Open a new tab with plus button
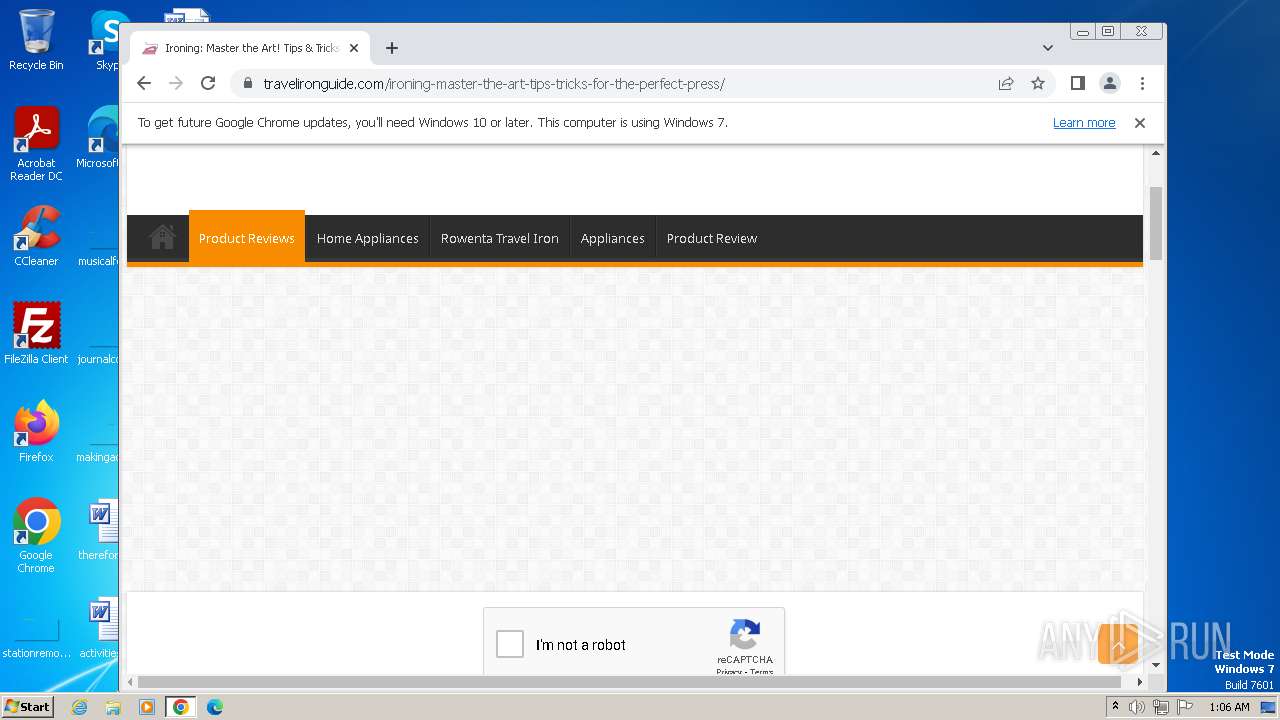1280x720 pixels. click(392, 48)
